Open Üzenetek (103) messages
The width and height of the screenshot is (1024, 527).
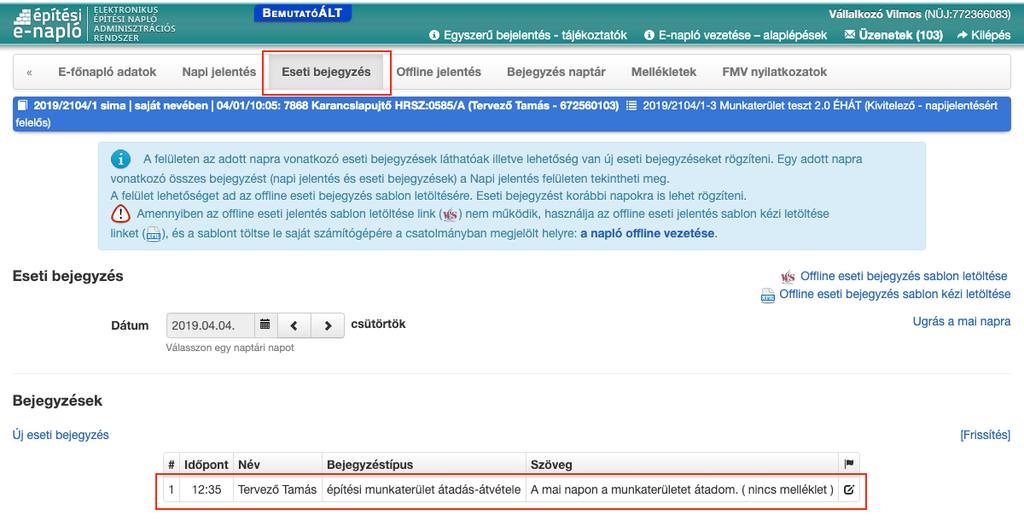click(x=901, y=35)
